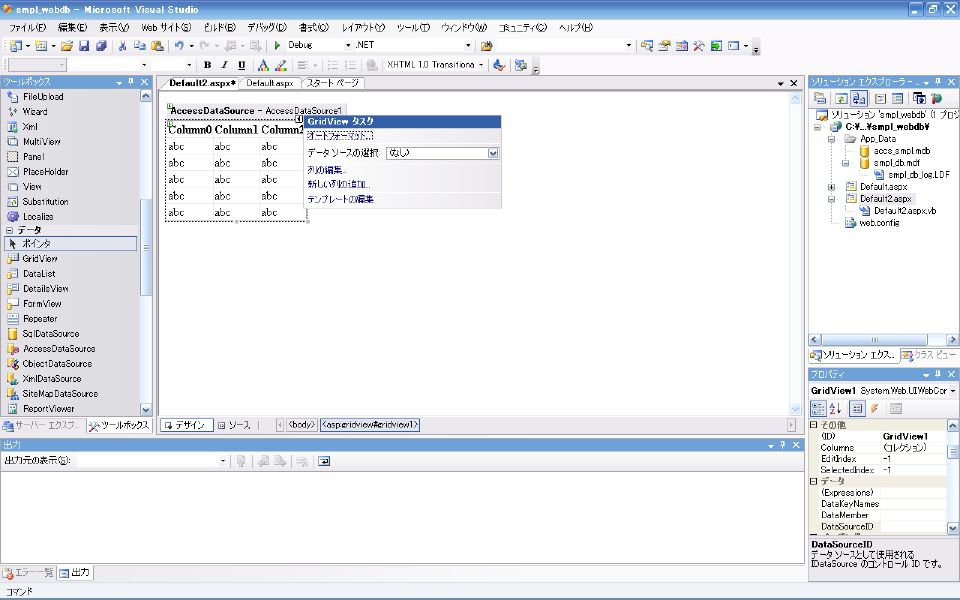Click the 新しい列の追加 link
The width and height of the screenshot is (960, 600).
point(339,184)
